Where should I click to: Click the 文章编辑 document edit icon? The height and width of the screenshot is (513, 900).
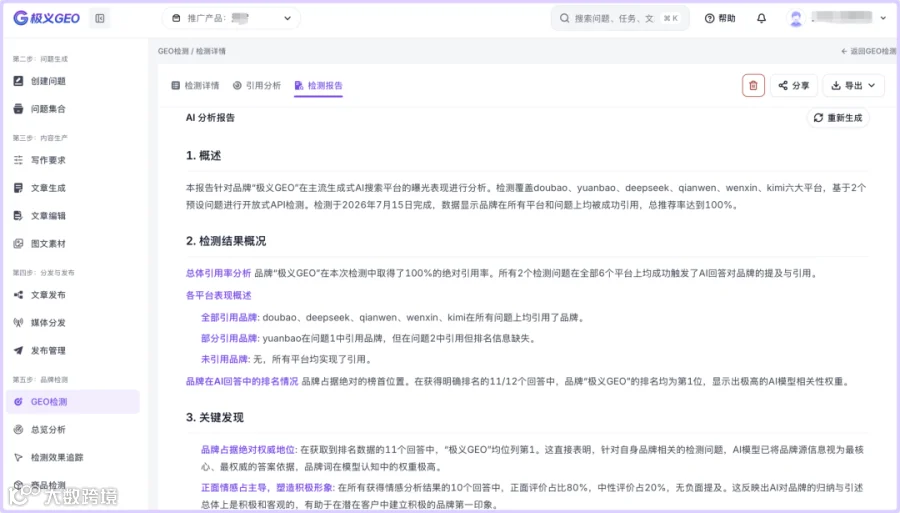[x=18, y=216]
